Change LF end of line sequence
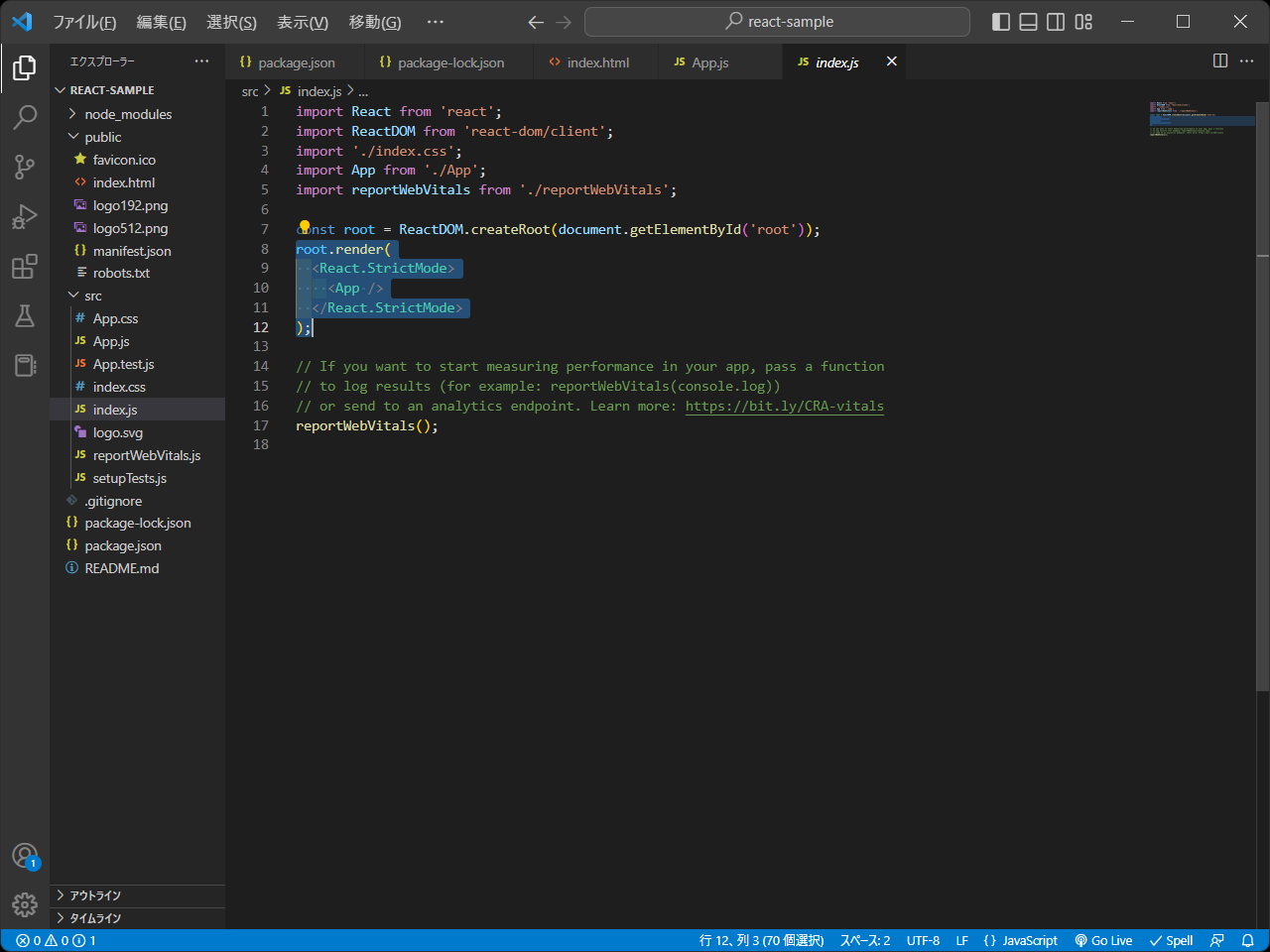1270x952 pixels. (x=961, y=940)
